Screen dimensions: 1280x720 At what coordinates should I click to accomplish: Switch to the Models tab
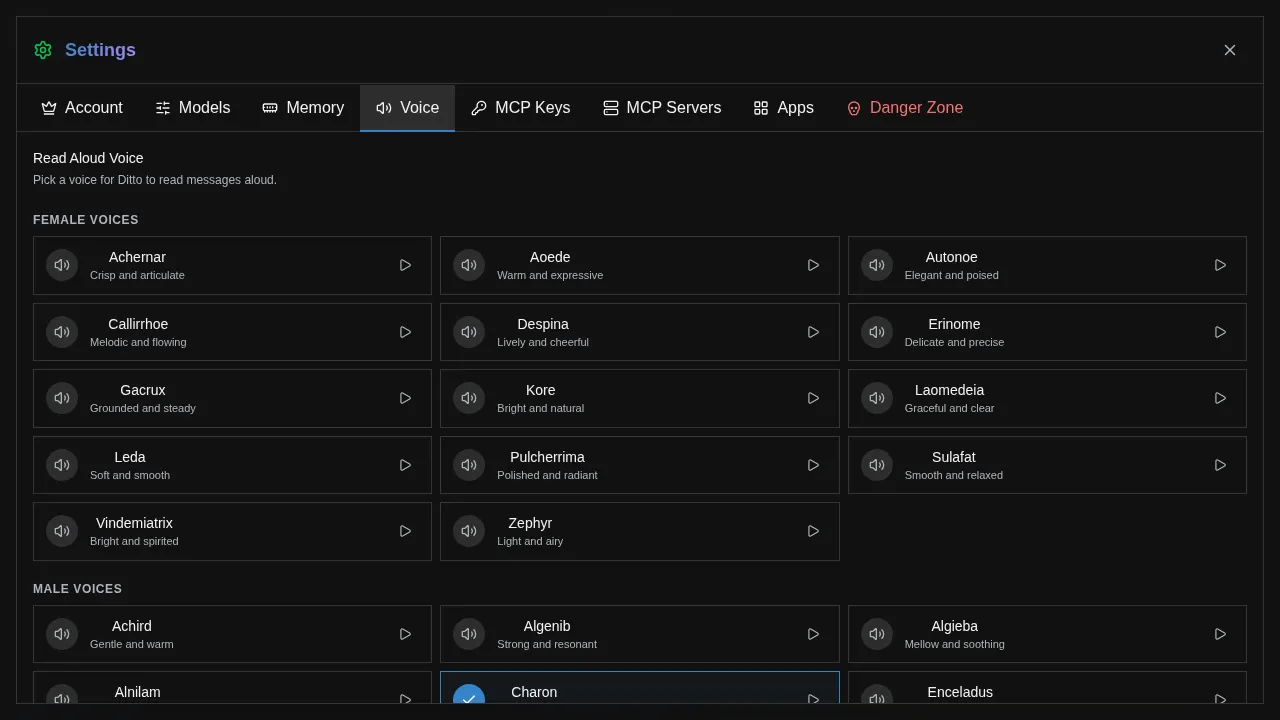click(193, 108)
